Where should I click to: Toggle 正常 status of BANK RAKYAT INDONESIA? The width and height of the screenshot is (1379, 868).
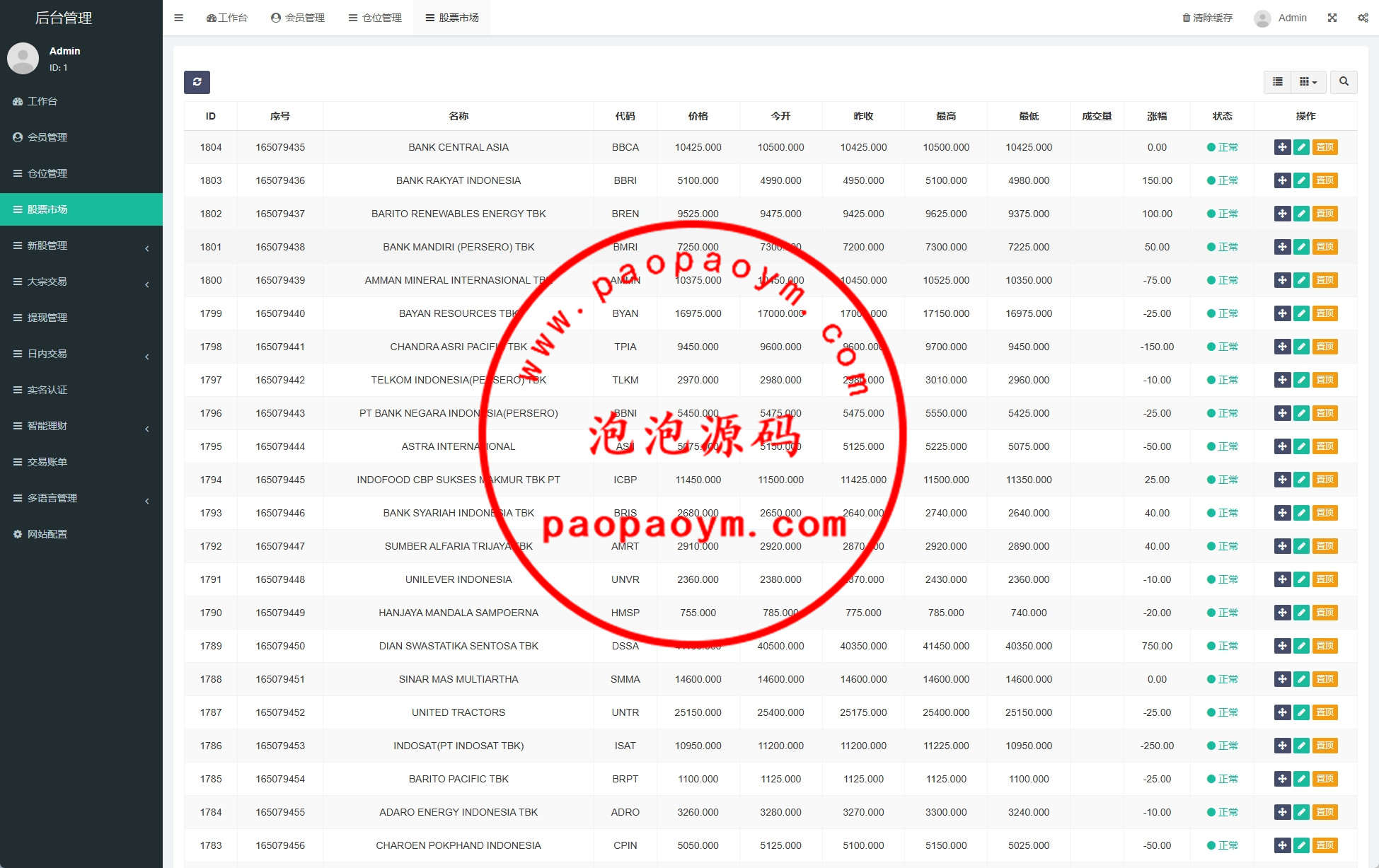[1223, 180]
